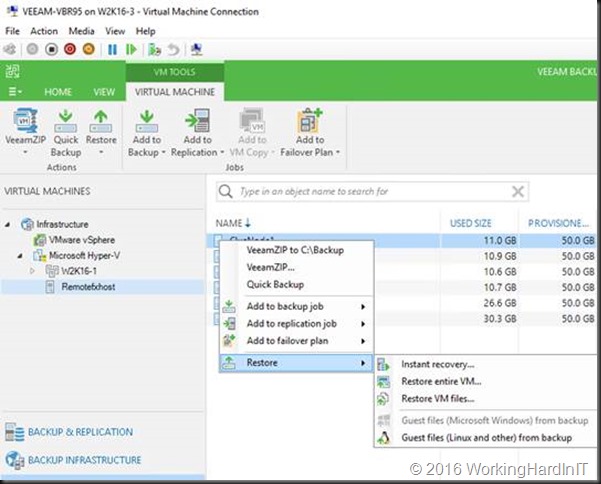Click the 30.3 GB used size cell
This screenshot has width=601, height=484.
point(499,319)
